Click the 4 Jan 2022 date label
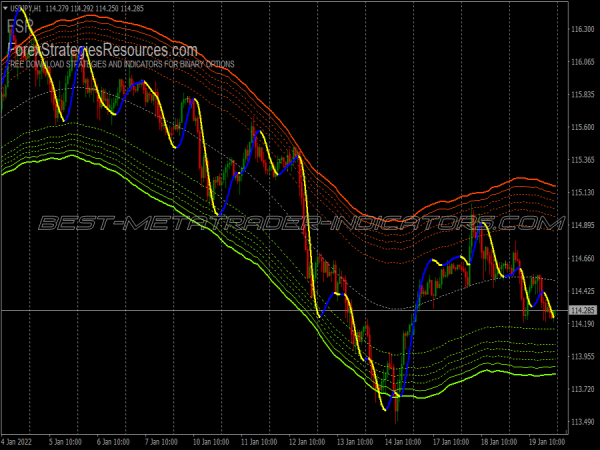Screen dimensions: 600x450 tap(17, 442)
